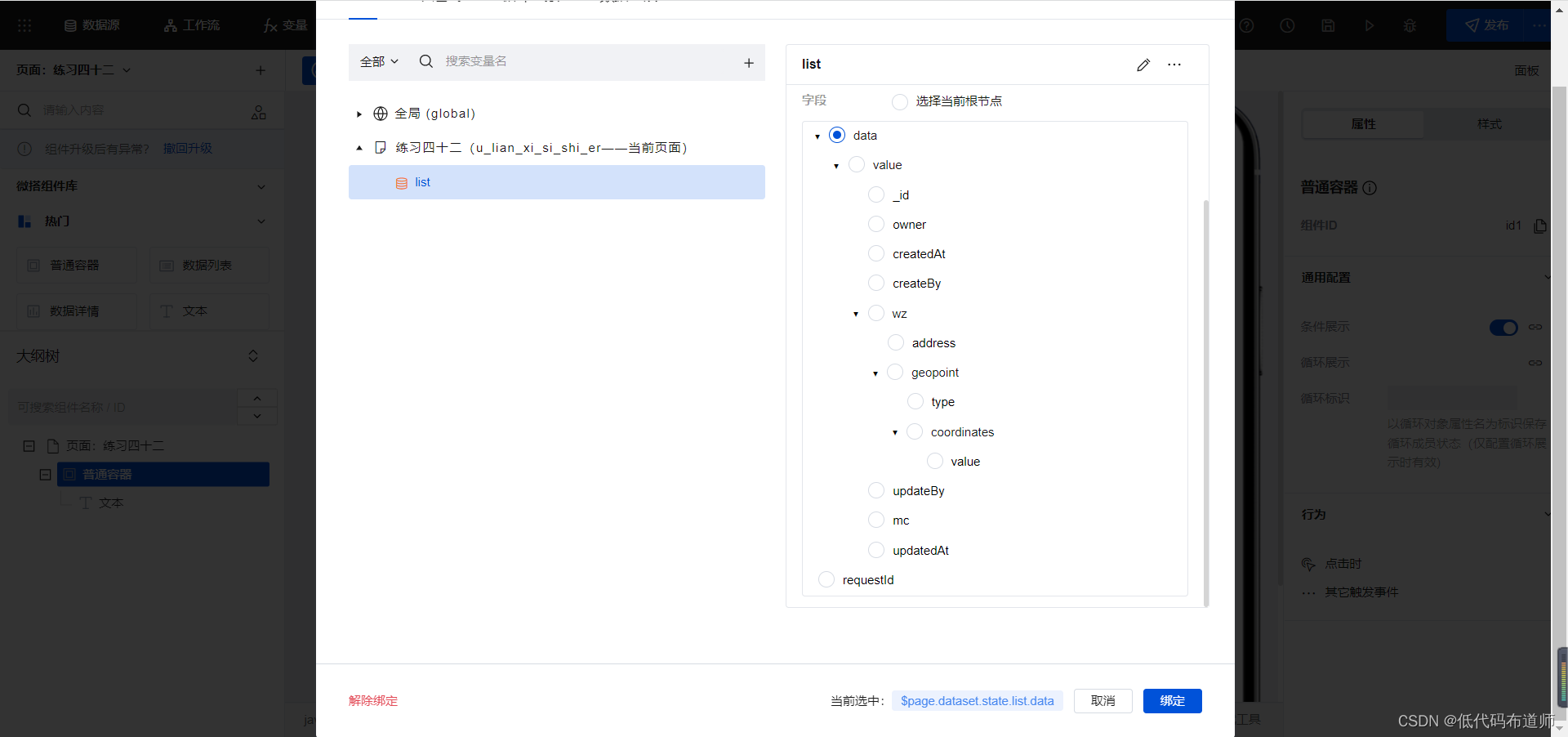1568x737 pixels.
Task: Open the history clock icon
Action: pos(1287,25)
